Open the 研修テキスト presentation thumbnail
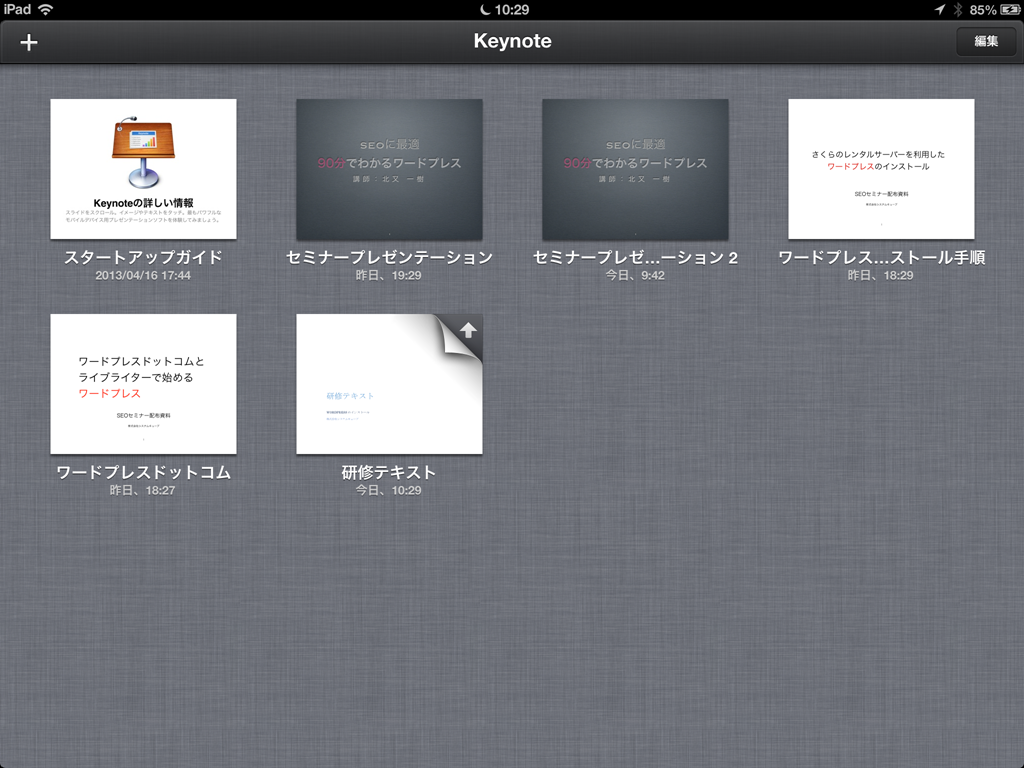This screenshot has width=1024, height=768. 389,384
